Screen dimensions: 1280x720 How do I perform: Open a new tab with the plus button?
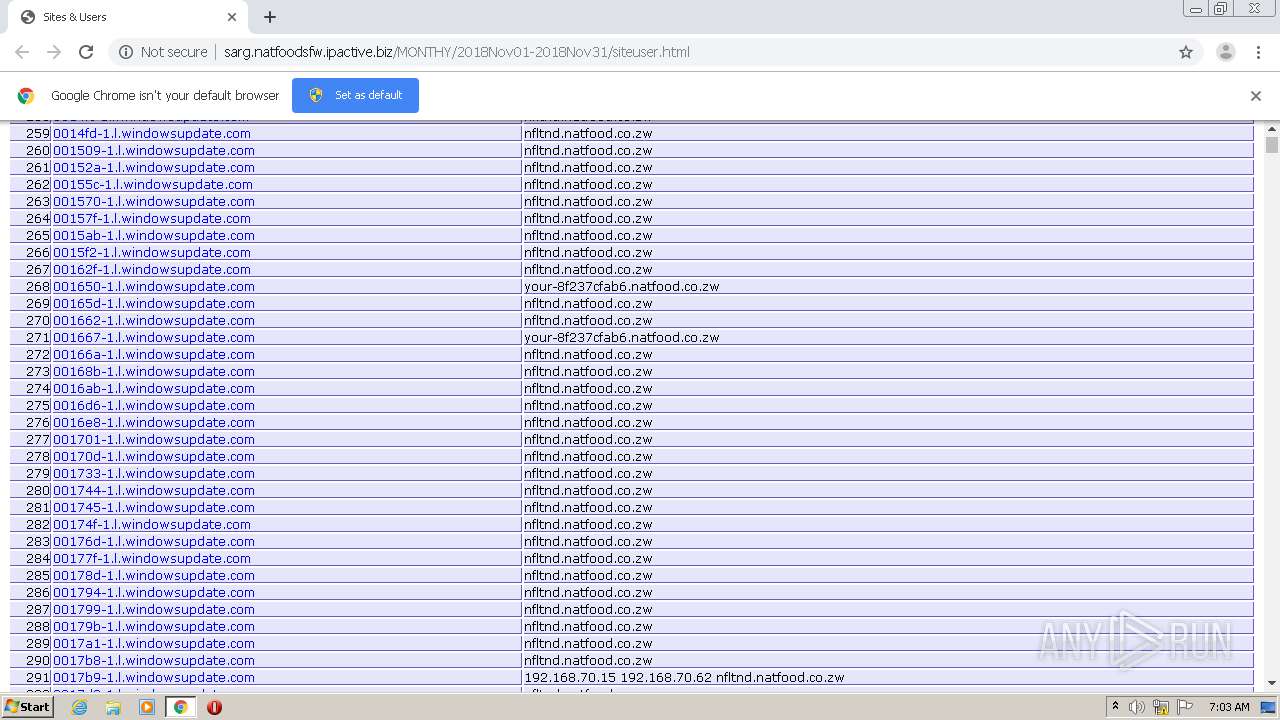tap(270, 17)
